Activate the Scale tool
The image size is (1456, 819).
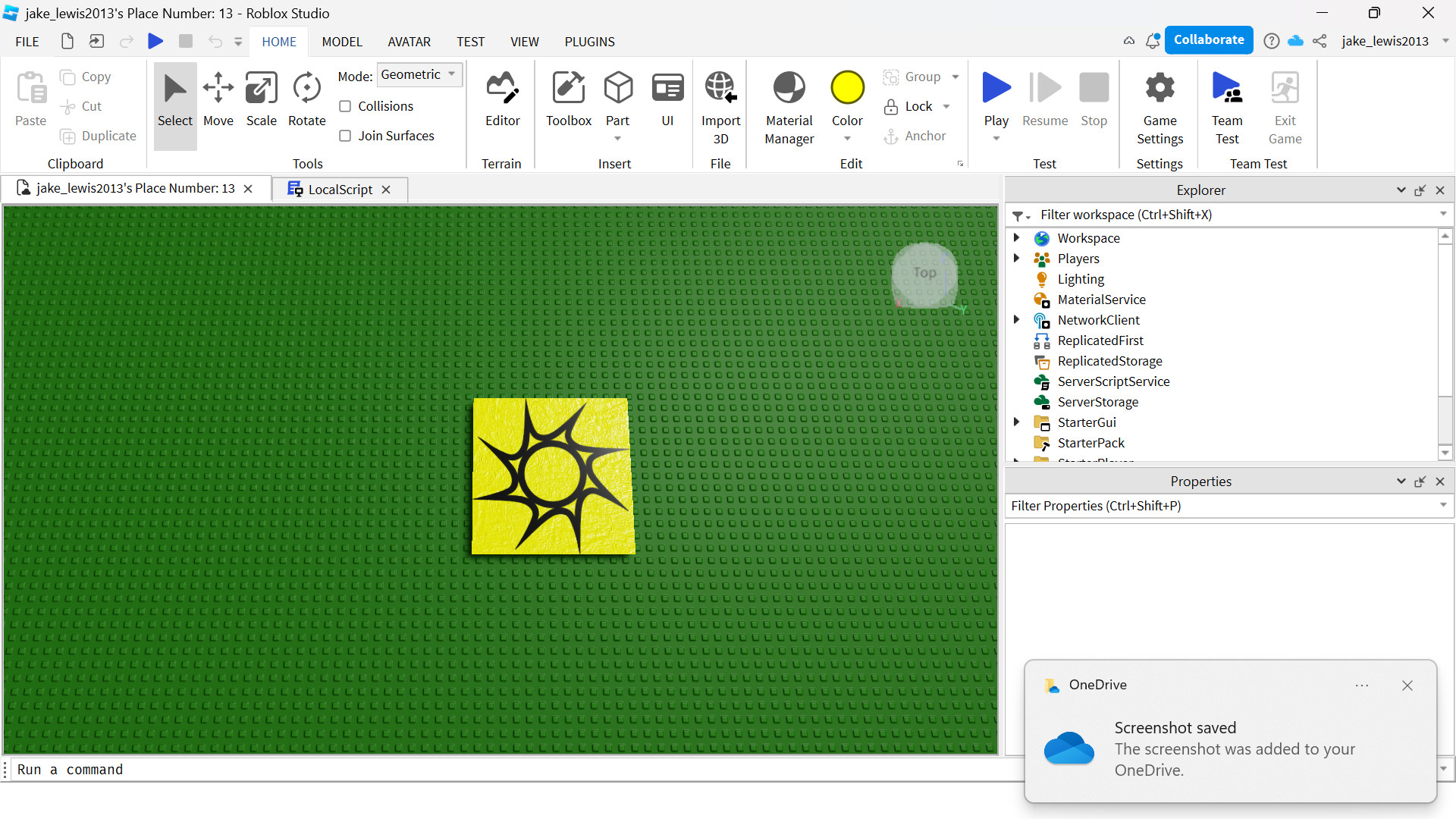point(262,99)
